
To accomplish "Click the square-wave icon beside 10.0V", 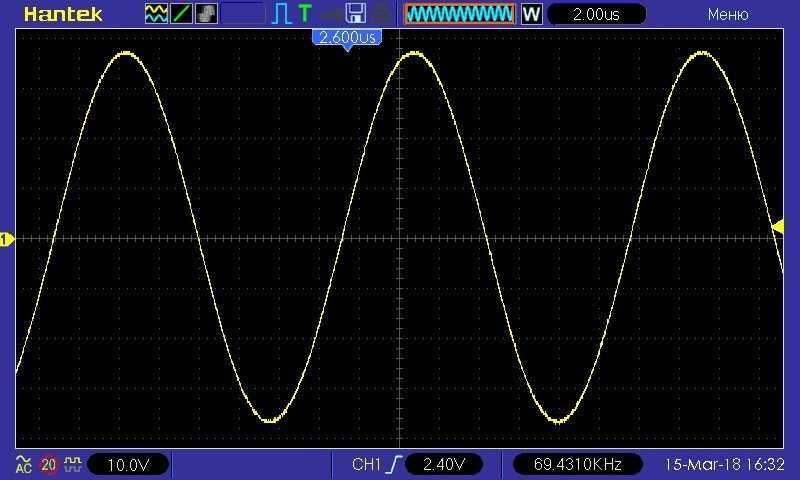I will (x=73, y=464).
